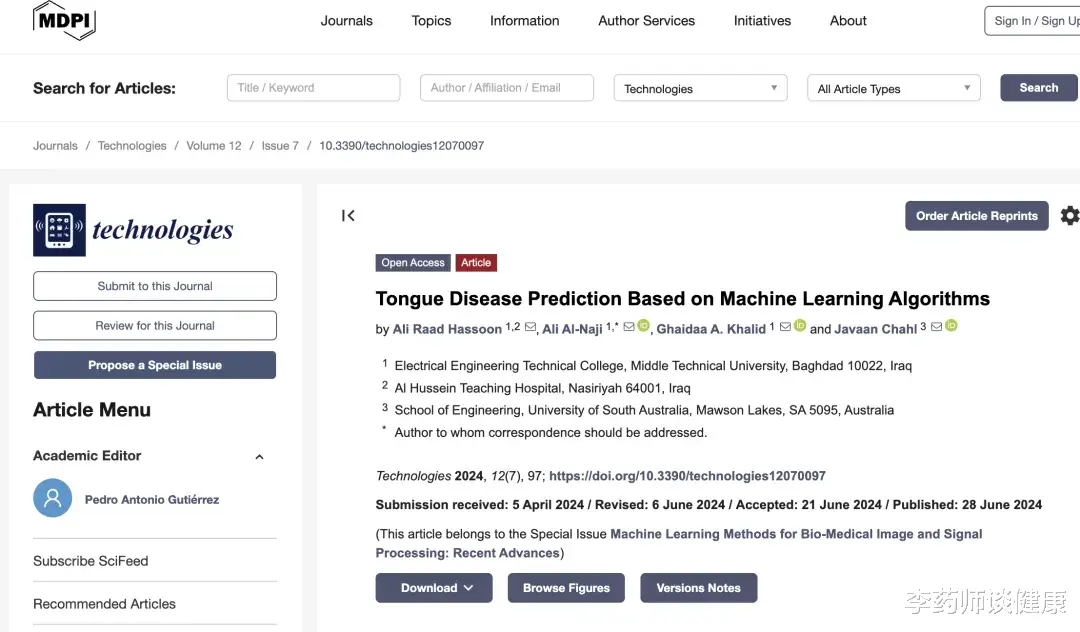The image size is (1080, 632).
Task: Go to Technologies breadcrumb
Action: 132,145
